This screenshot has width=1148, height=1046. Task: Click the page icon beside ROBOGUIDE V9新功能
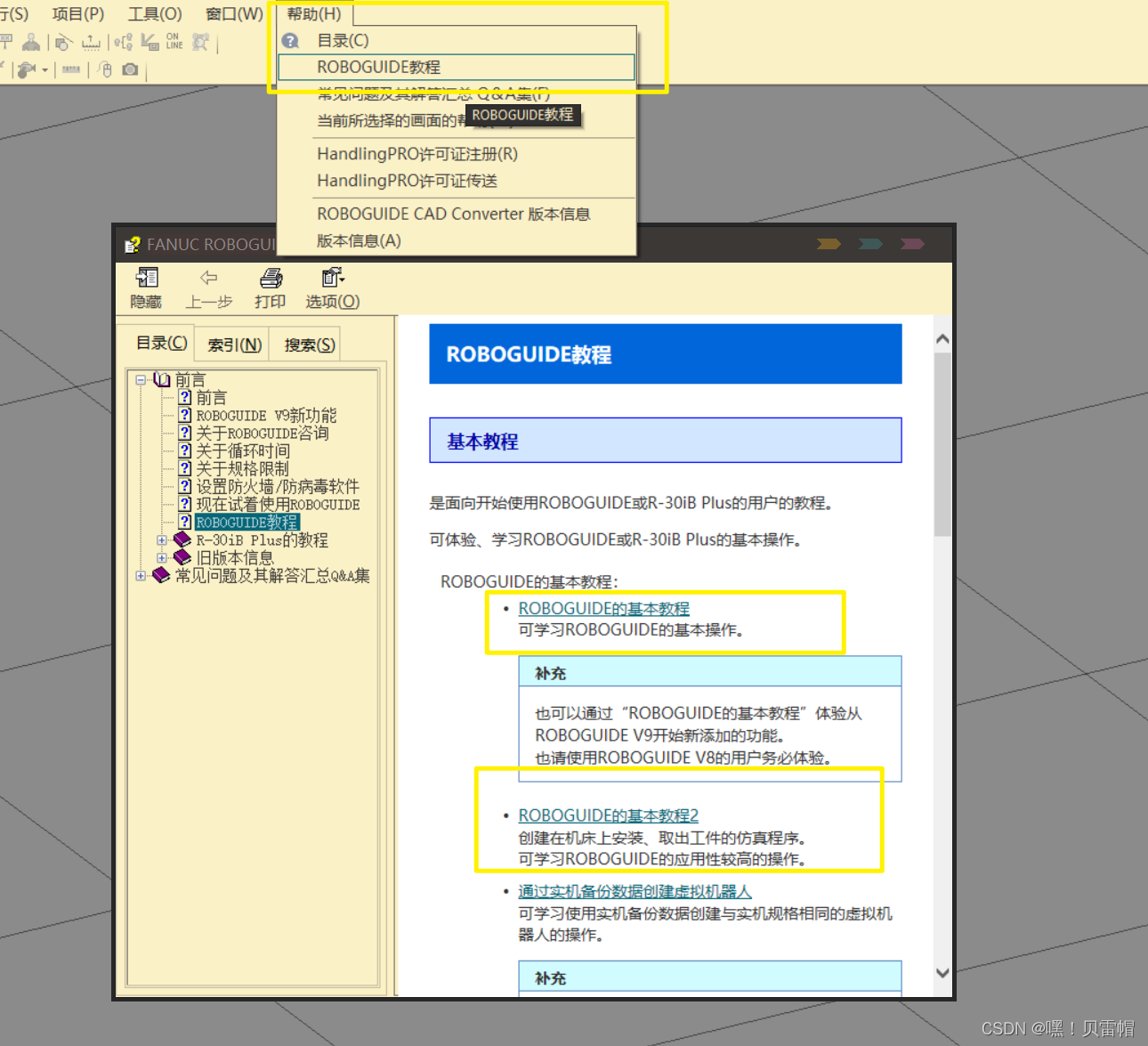tap(185, 416)
